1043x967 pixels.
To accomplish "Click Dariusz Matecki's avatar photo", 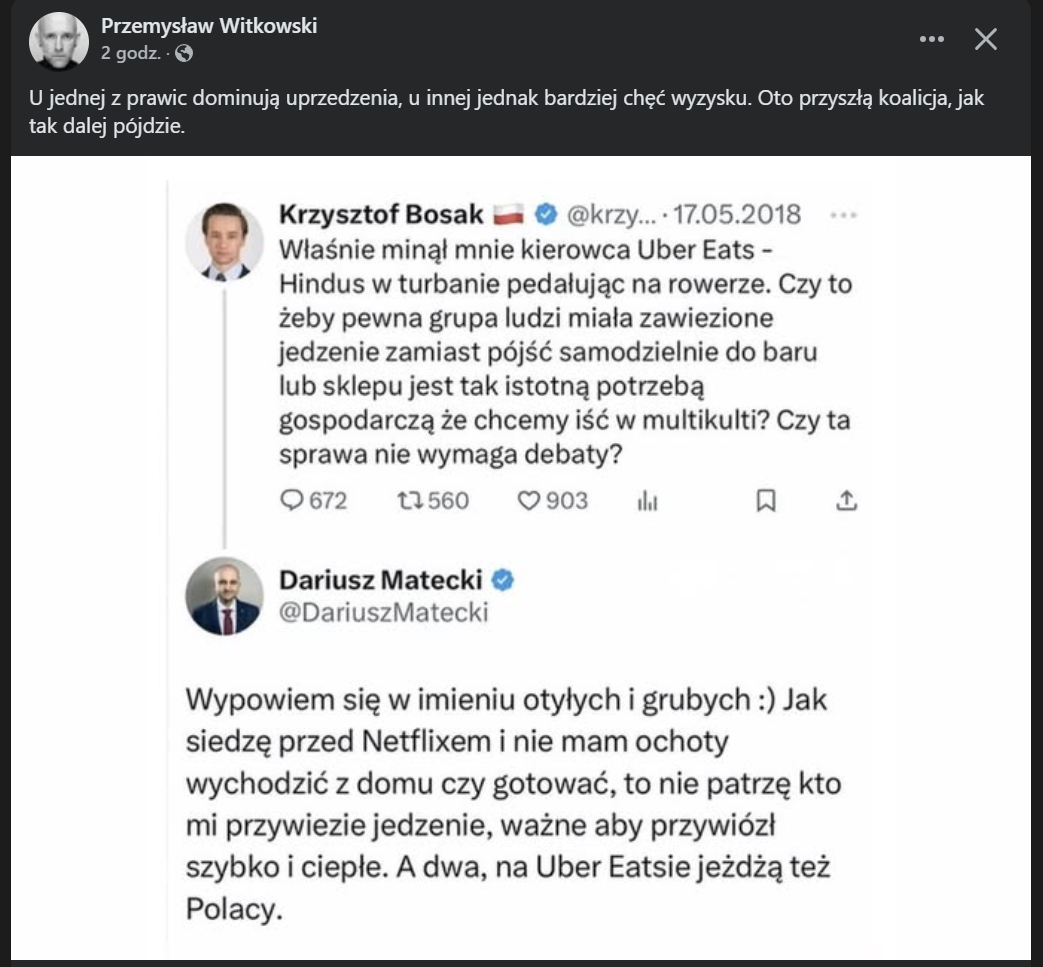I will pyautogui.click(x=223, y=597).
